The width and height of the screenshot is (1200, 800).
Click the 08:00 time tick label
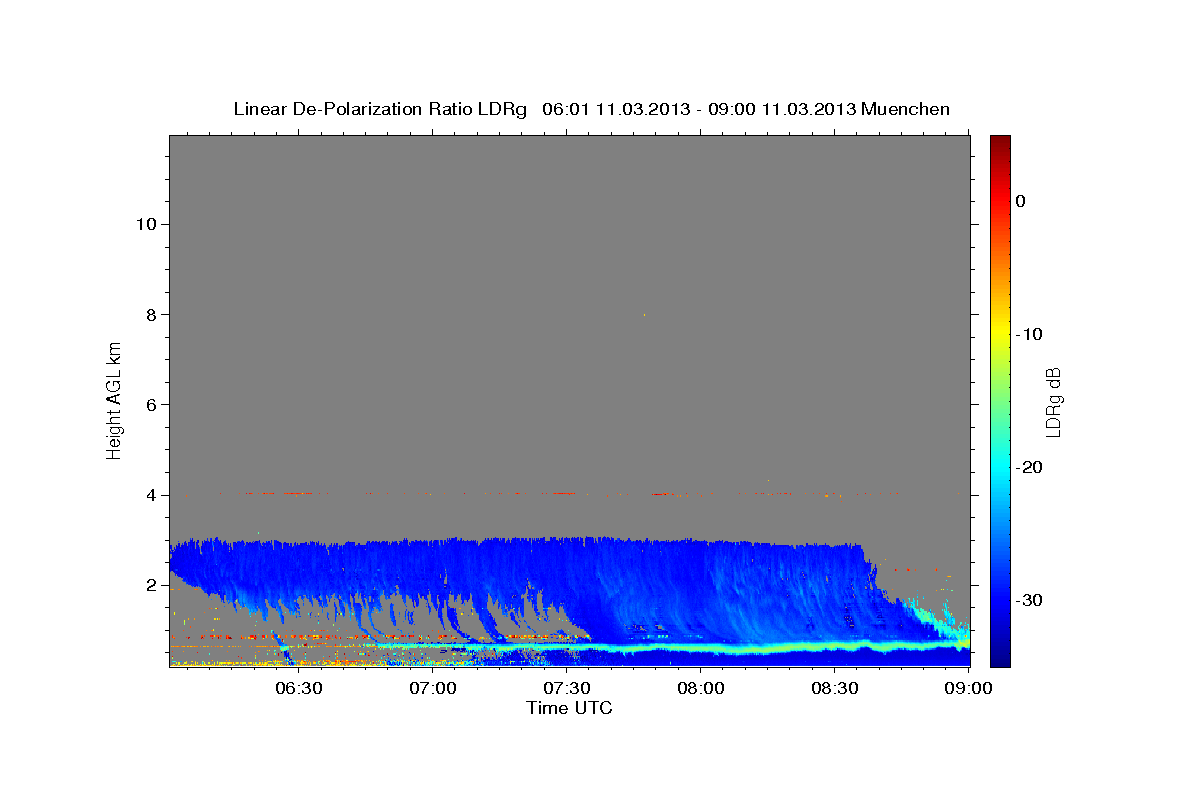coord(701,688)
